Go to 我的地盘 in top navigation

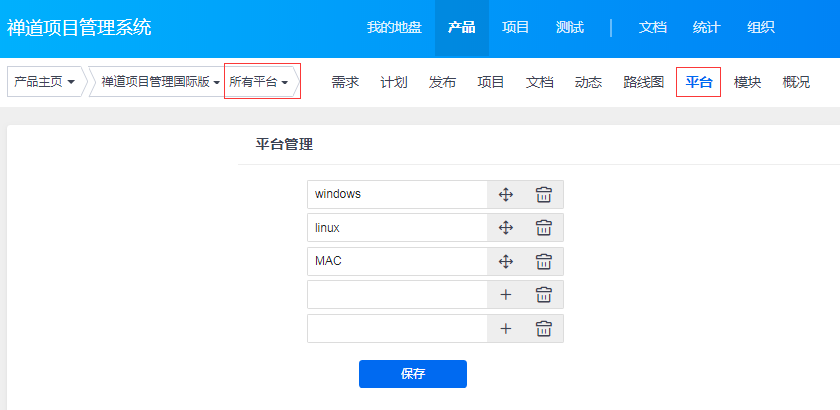pyautogui.click(x=394, y=27)
